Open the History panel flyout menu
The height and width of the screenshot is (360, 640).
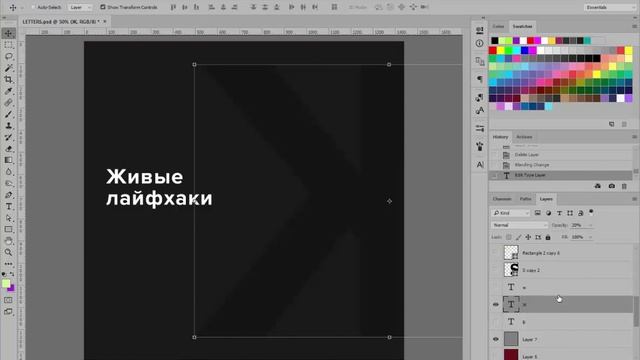point(634,137)
